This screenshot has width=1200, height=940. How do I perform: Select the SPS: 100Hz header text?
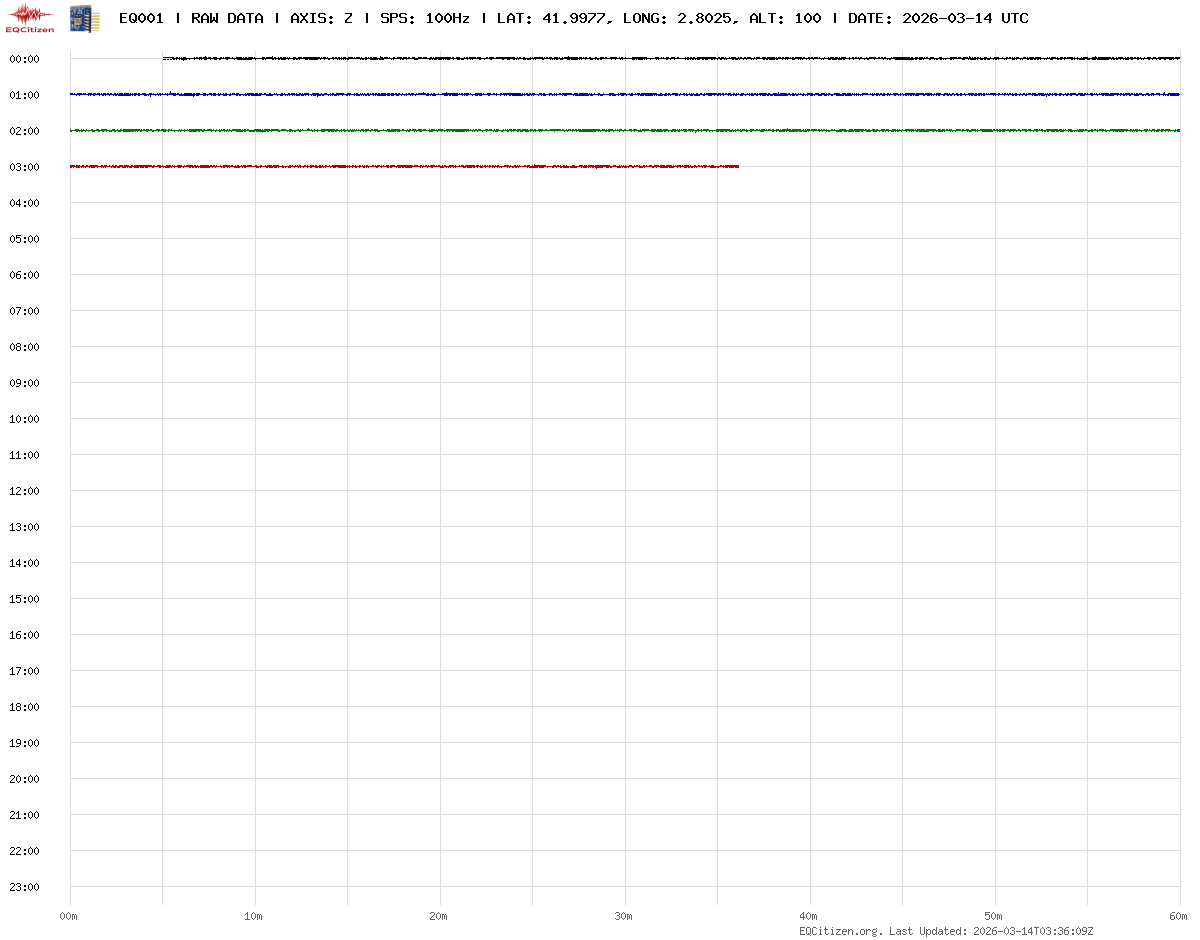tap(424, 18)
